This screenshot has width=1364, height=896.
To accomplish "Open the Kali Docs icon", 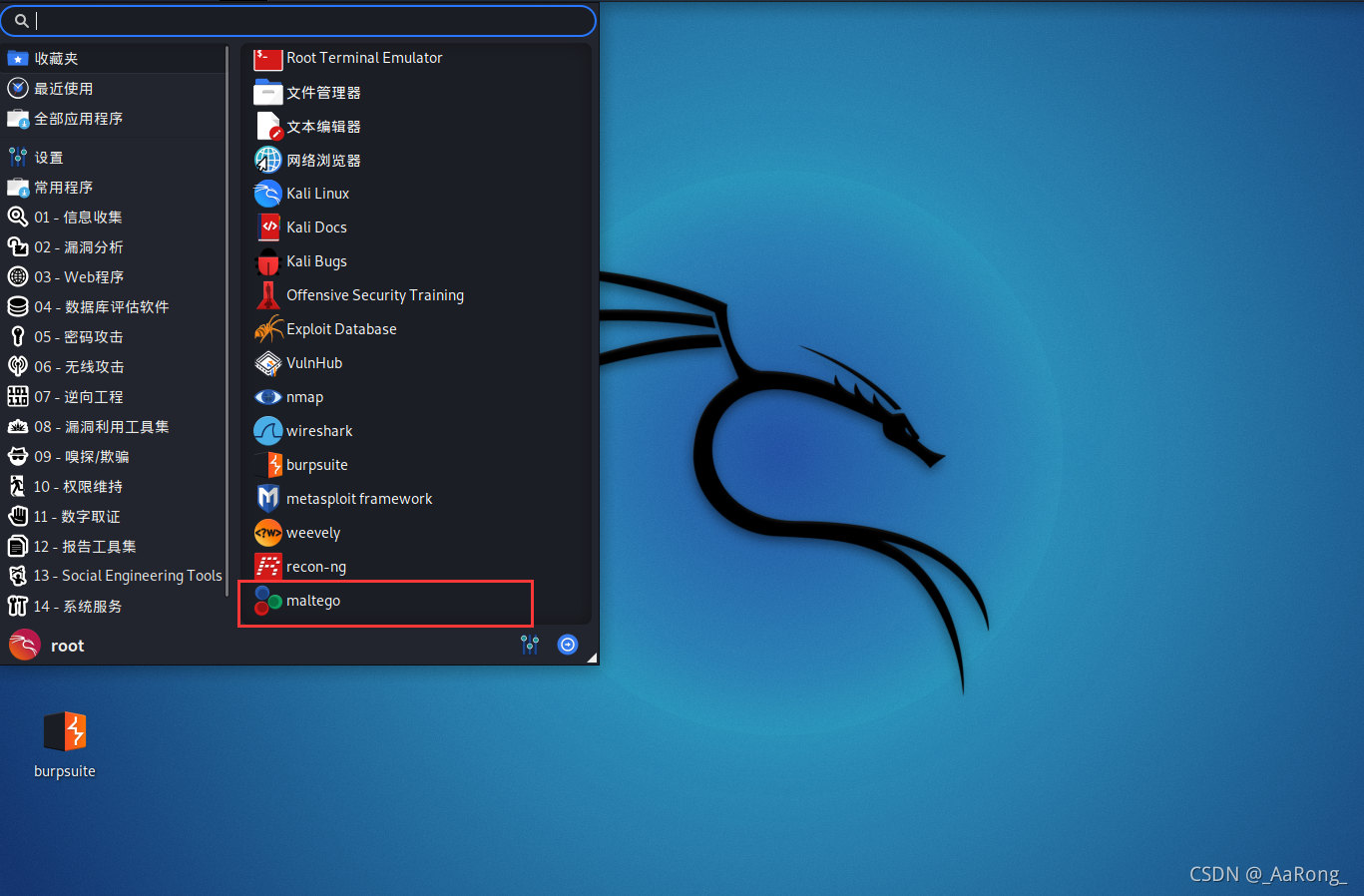I will (267, 227).
